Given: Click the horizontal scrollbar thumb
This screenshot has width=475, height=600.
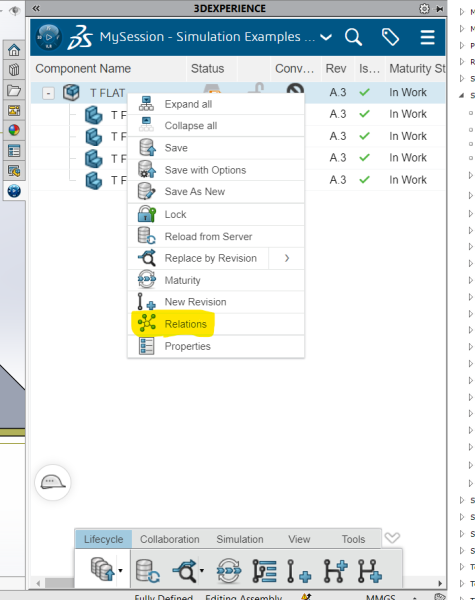Looking at the screenshot, I should [x=59, y=583].
